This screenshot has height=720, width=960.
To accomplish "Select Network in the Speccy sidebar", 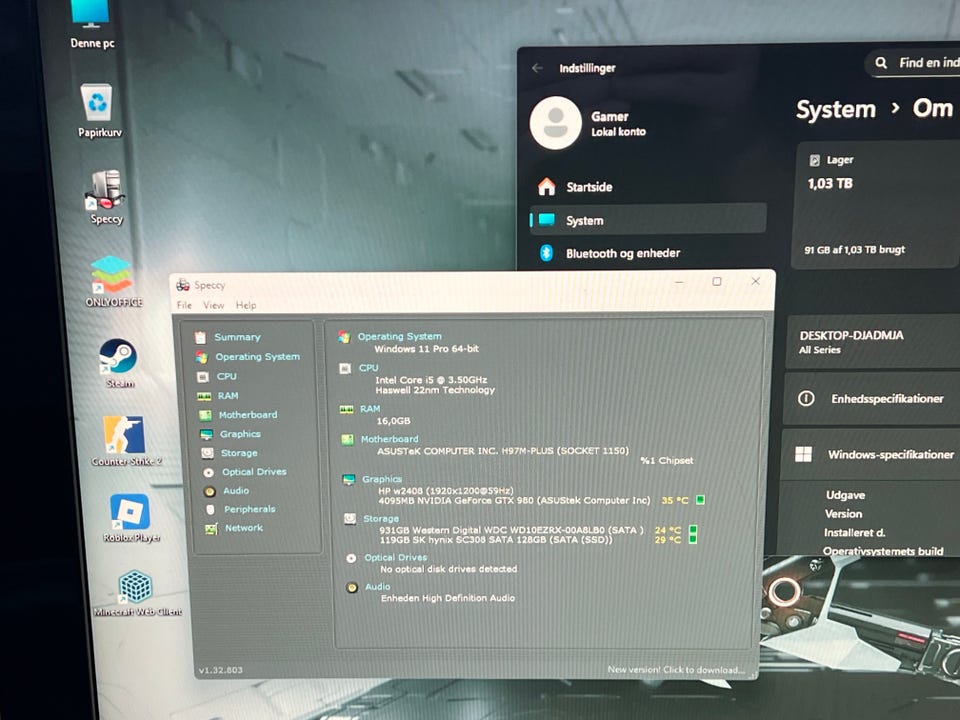I will coord(244,527).
